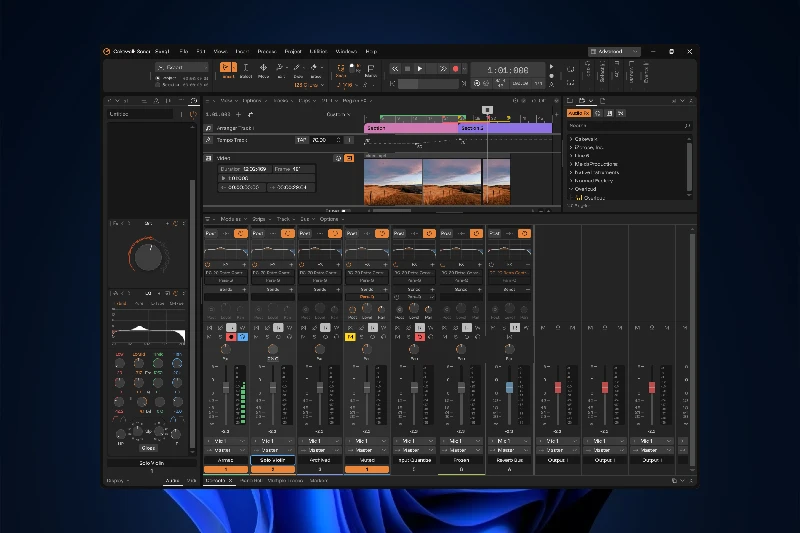
Task: Click the large orange knob in the inspector
Action: (148, 256)
